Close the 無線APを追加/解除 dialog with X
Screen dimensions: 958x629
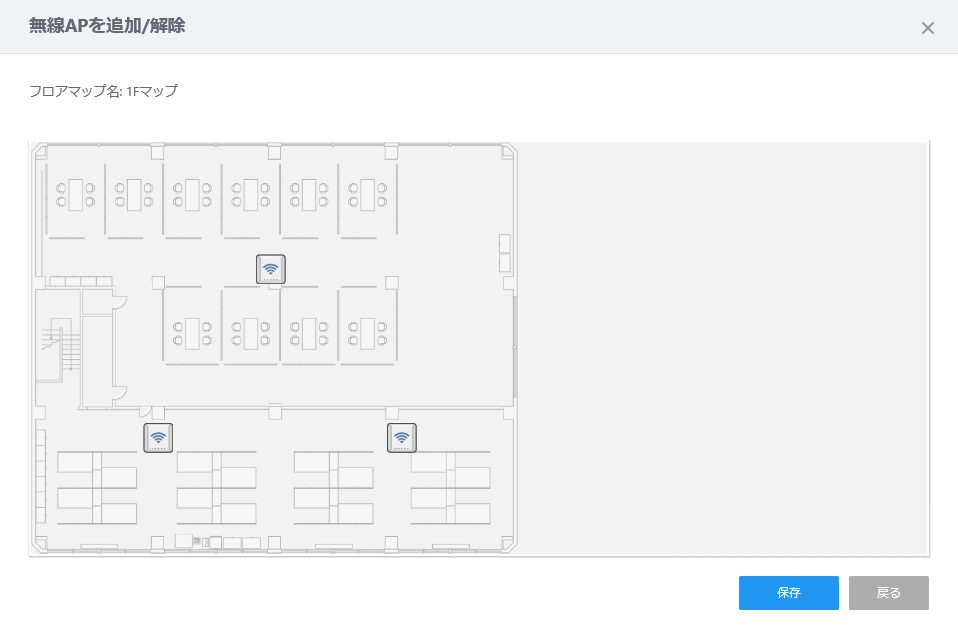927,28
